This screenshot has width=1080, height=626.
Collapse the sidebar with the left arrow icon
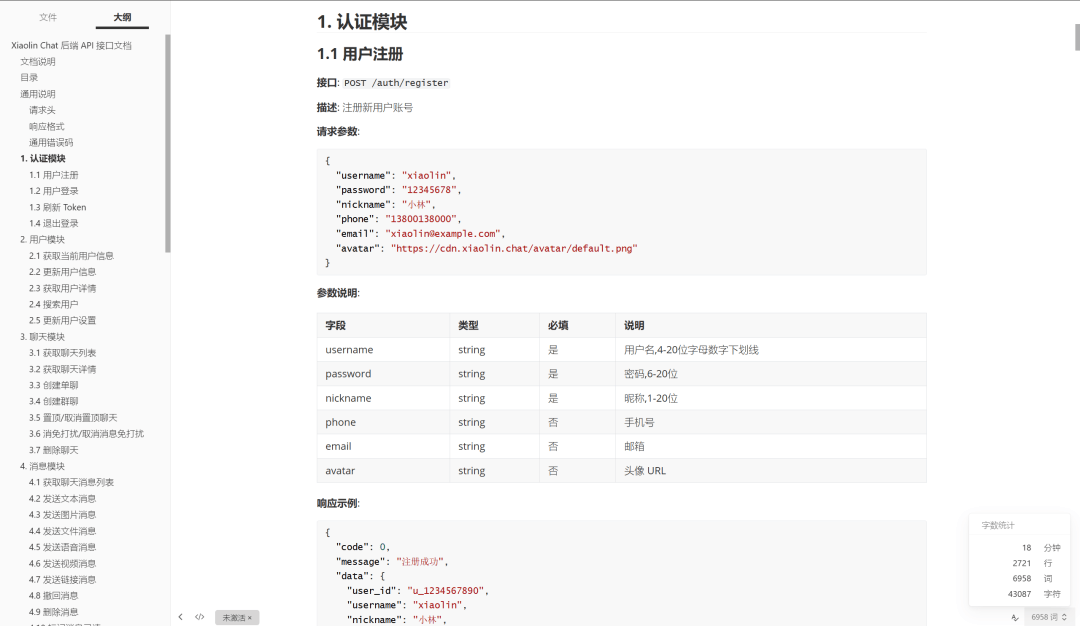pos(180,617)
